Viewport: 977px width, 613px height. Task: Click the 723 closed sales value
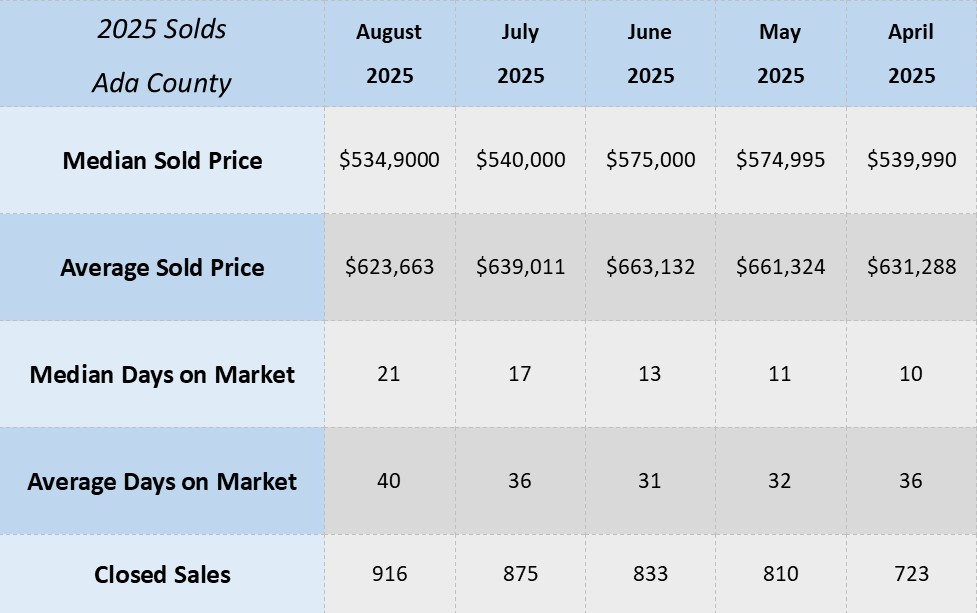tap(911, 574)
